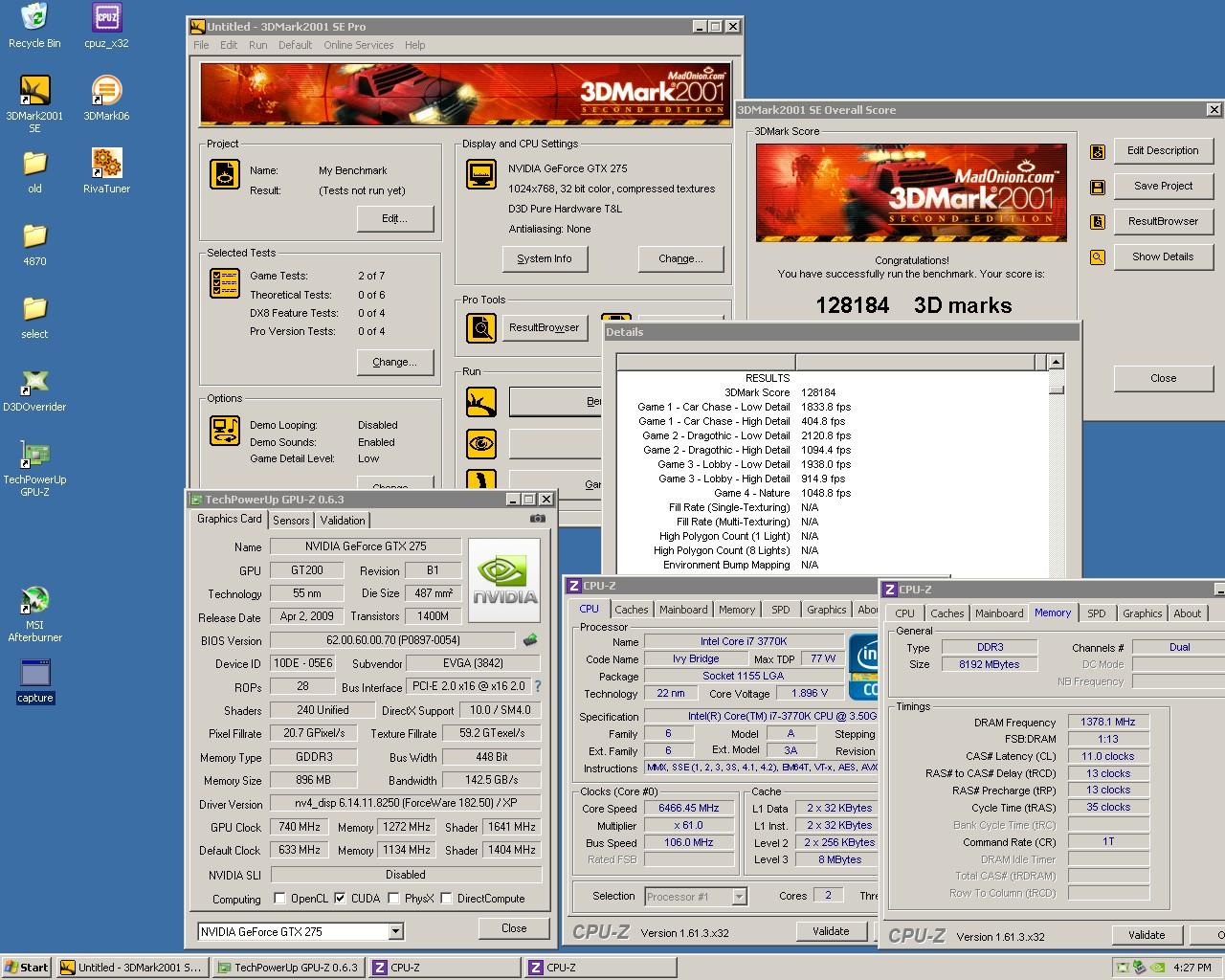Click the Edit Description icon in score window
The image size is (1225, 980).
point(1098,151)
